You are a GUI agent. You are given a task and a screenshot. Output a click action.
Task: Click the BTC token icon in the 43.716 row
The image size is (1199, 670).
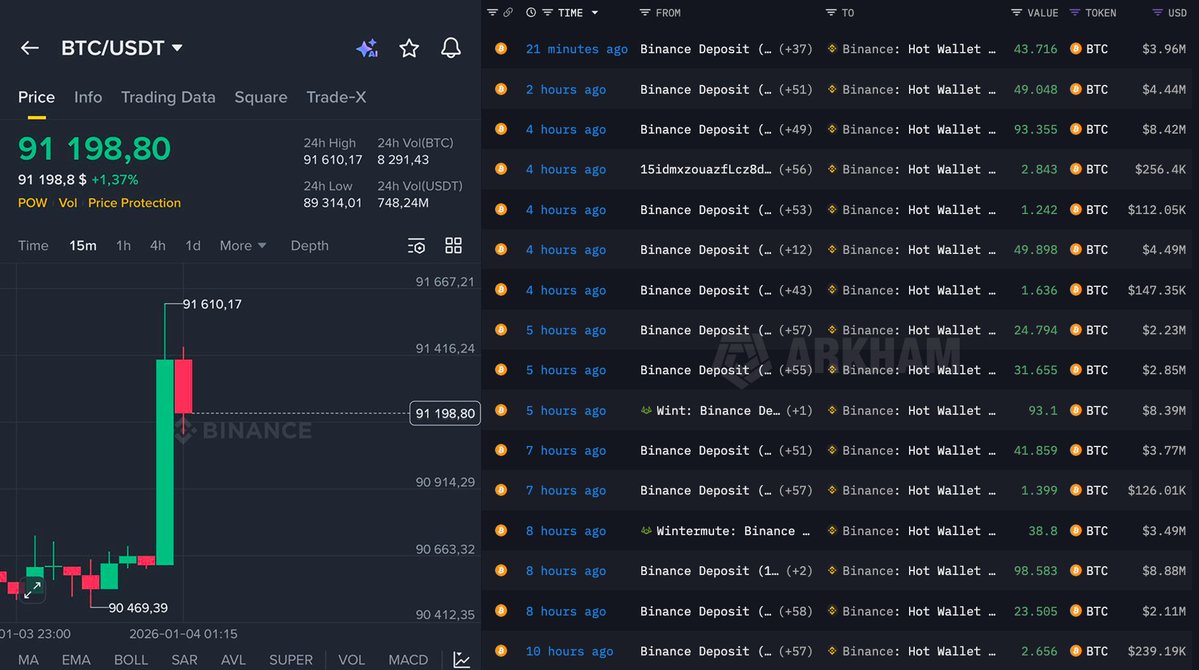(x=1076, y=48)
